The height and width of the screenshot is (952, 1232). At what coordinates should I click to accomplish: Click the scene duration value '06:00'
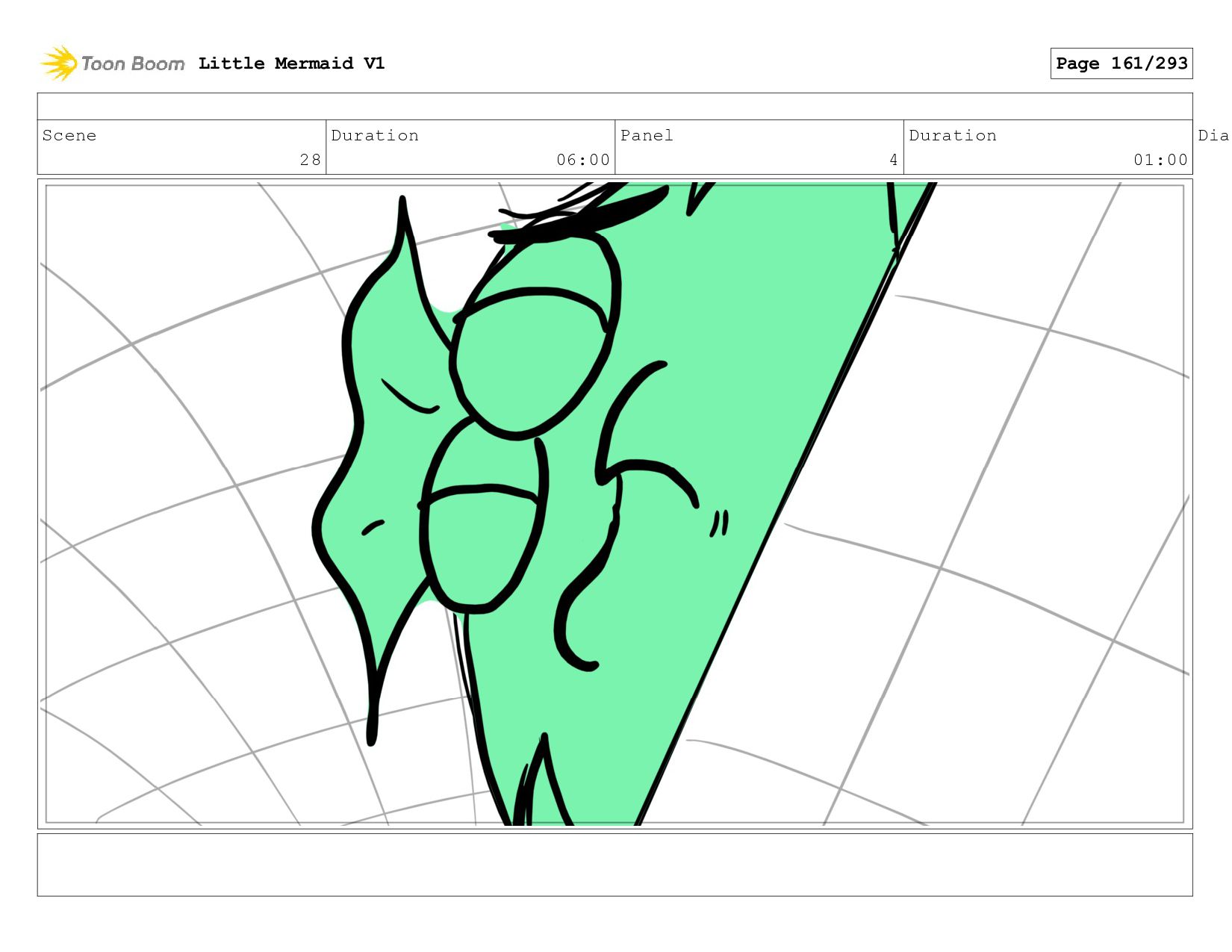[x=583, y=160]
